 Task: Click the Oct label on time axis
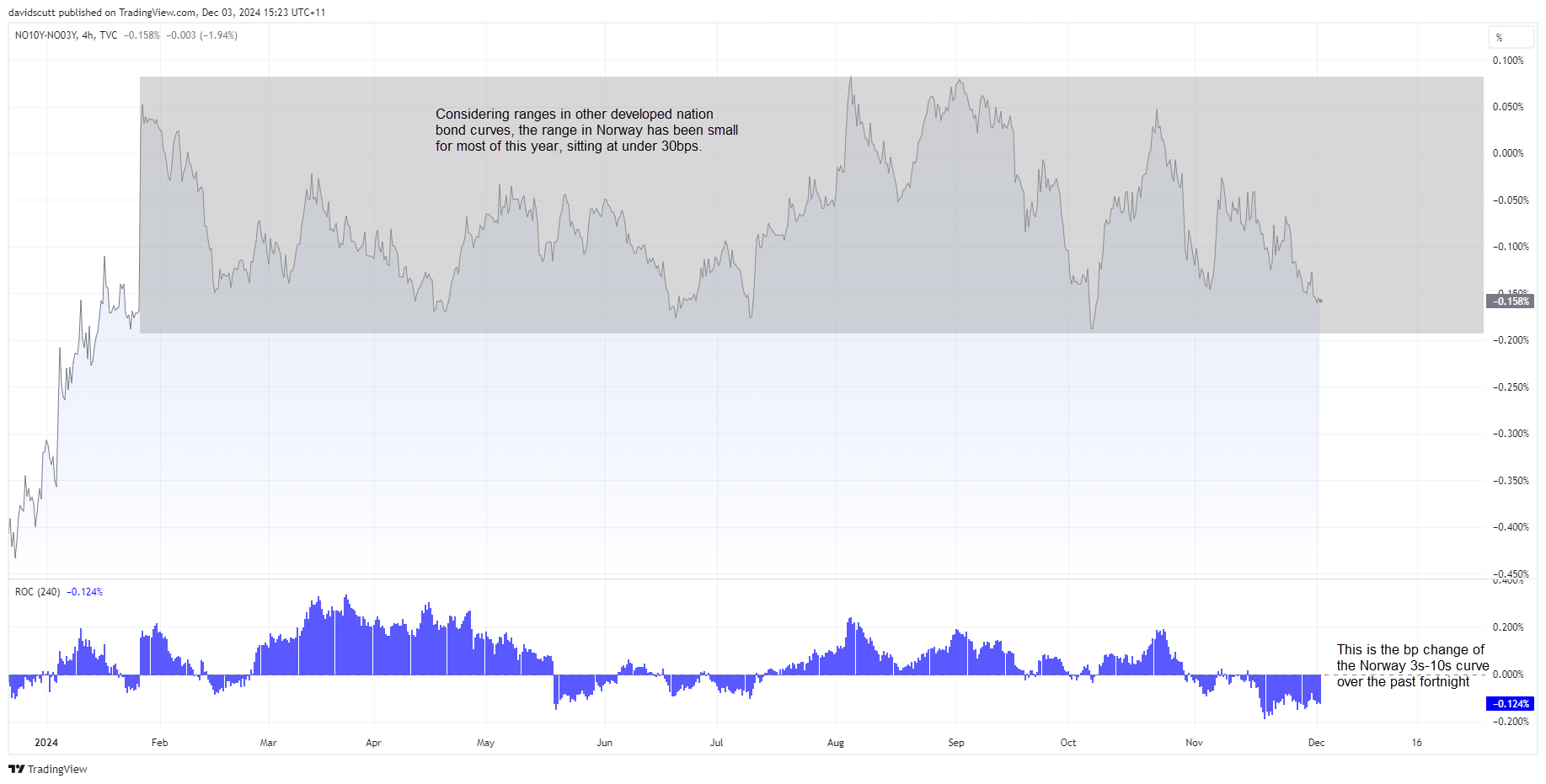[1068, 743]
